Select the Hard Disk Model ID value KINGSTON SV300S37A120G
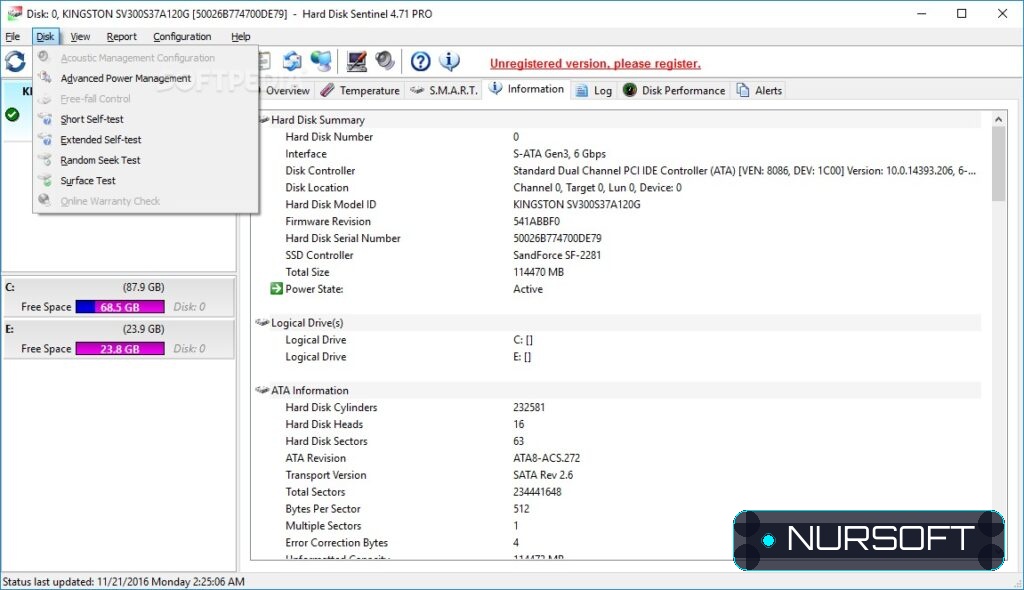 [x=577, y=205]
